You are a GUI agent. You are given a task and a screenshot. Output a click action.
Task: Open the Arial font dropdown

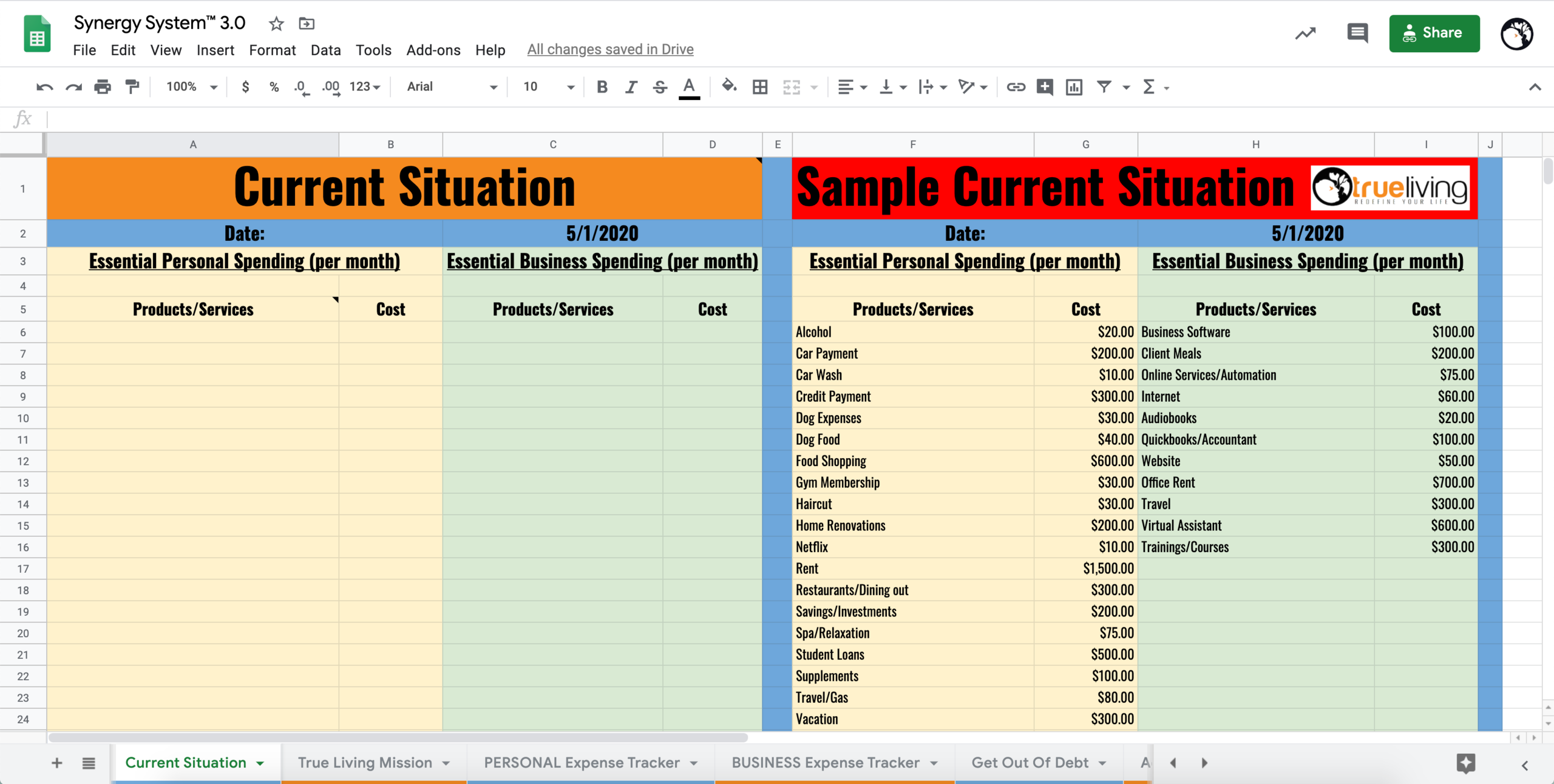[452, 87]
